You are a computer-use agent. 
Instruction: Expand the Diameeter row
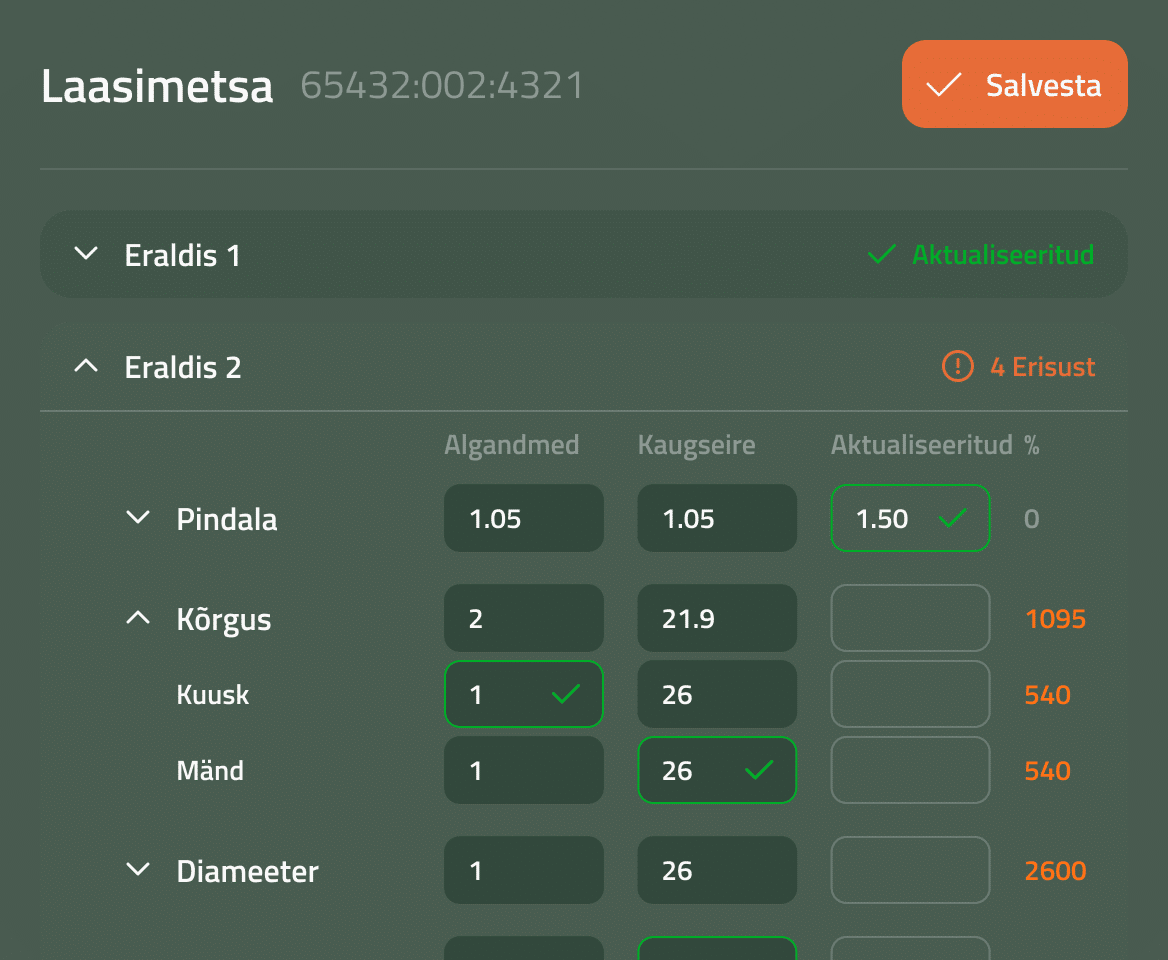point(137,869)
